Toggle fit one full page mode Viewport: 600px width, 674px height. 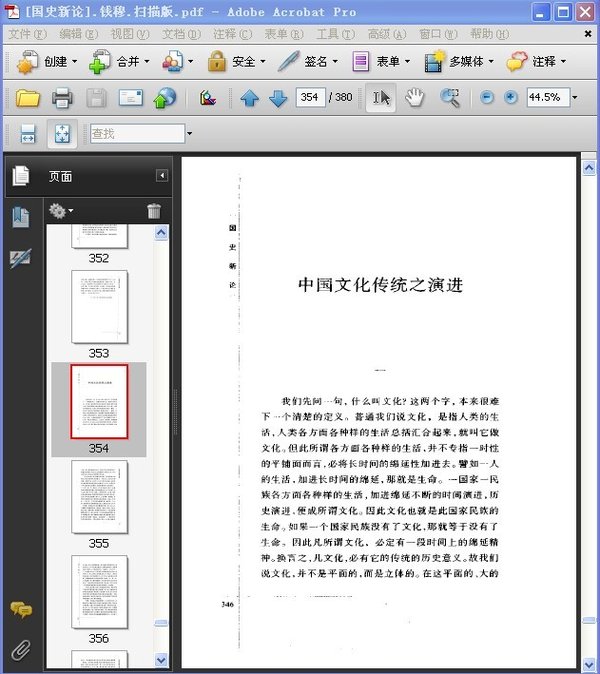coord(62,134)
